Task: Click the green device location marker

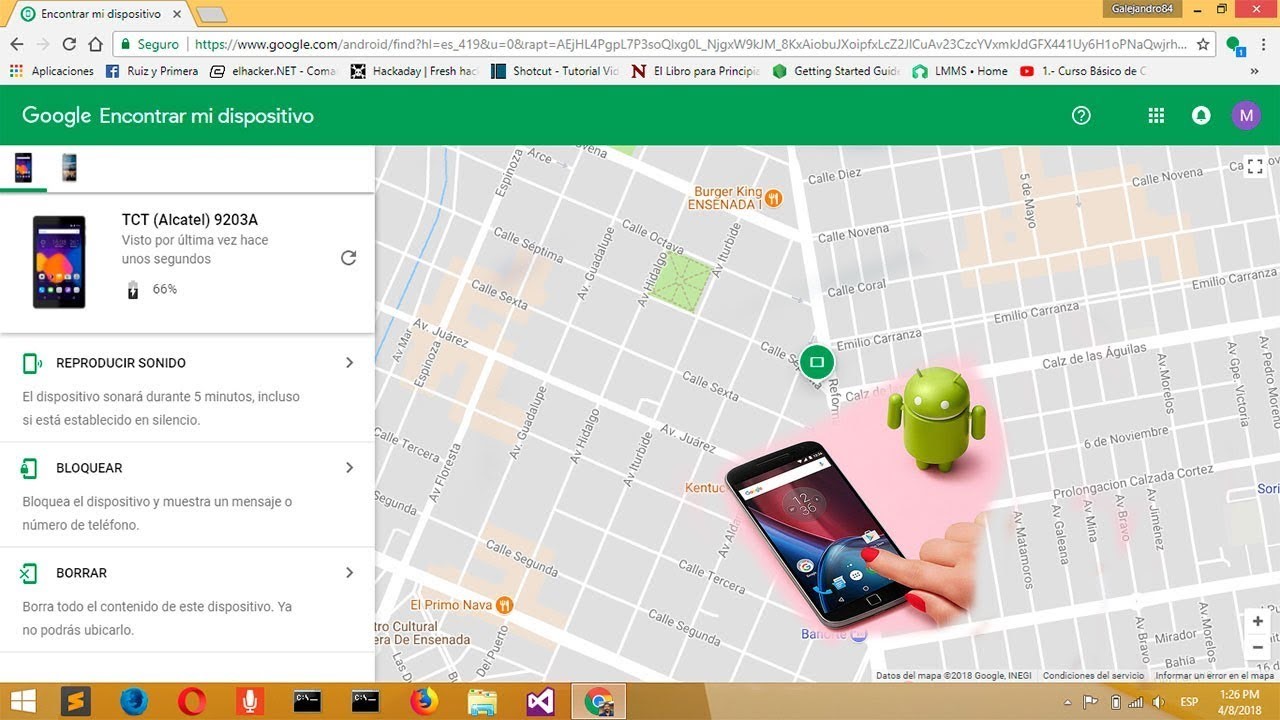Action: click(817, 362)
